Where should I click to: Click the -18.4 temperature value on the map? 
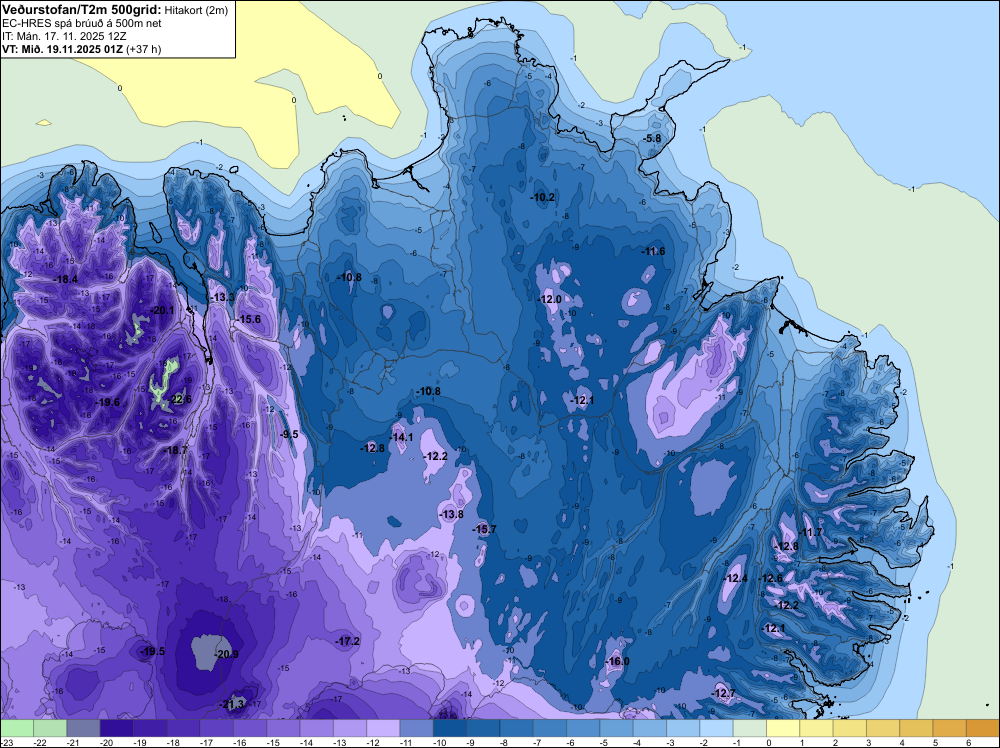click(66, 279)
